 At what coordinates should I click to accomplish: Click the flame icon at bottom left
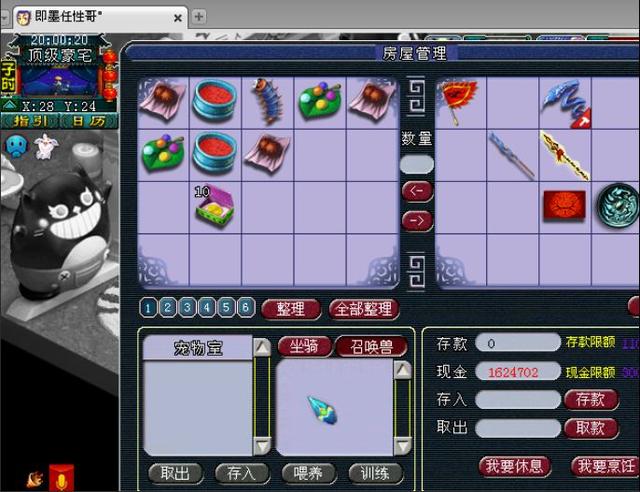pyautogui.click(x=35, y=479)
